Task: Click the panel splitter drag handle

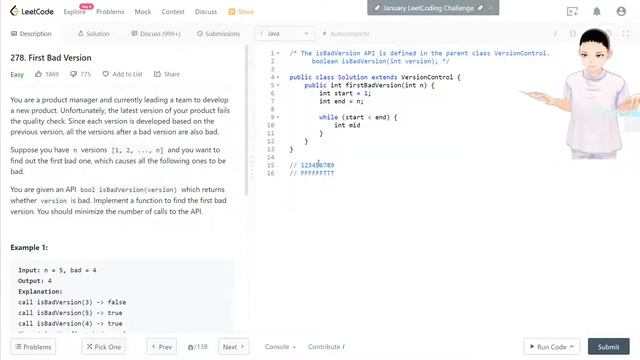Action: [252, 167]
